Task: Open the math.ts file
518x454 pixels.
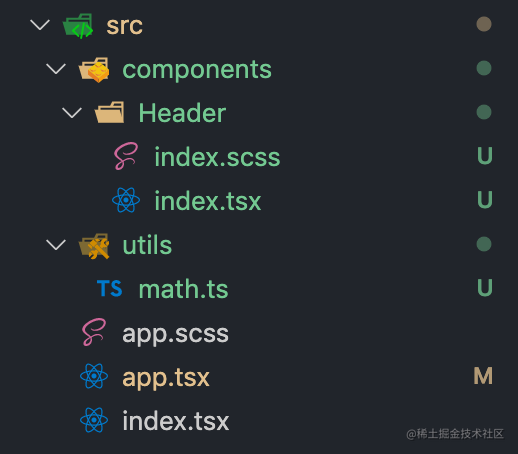Action: click(x=183, y=289)
